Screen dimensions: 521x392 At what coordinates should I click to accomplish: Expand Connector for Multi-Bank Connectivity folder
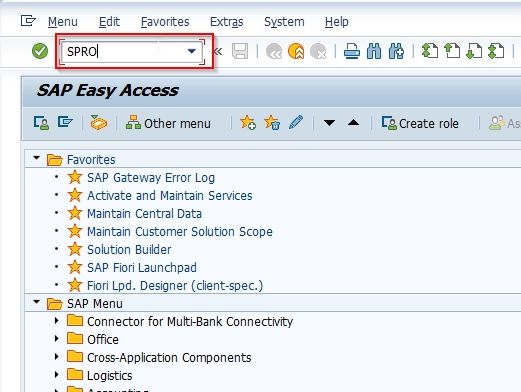tap(57, 321)
